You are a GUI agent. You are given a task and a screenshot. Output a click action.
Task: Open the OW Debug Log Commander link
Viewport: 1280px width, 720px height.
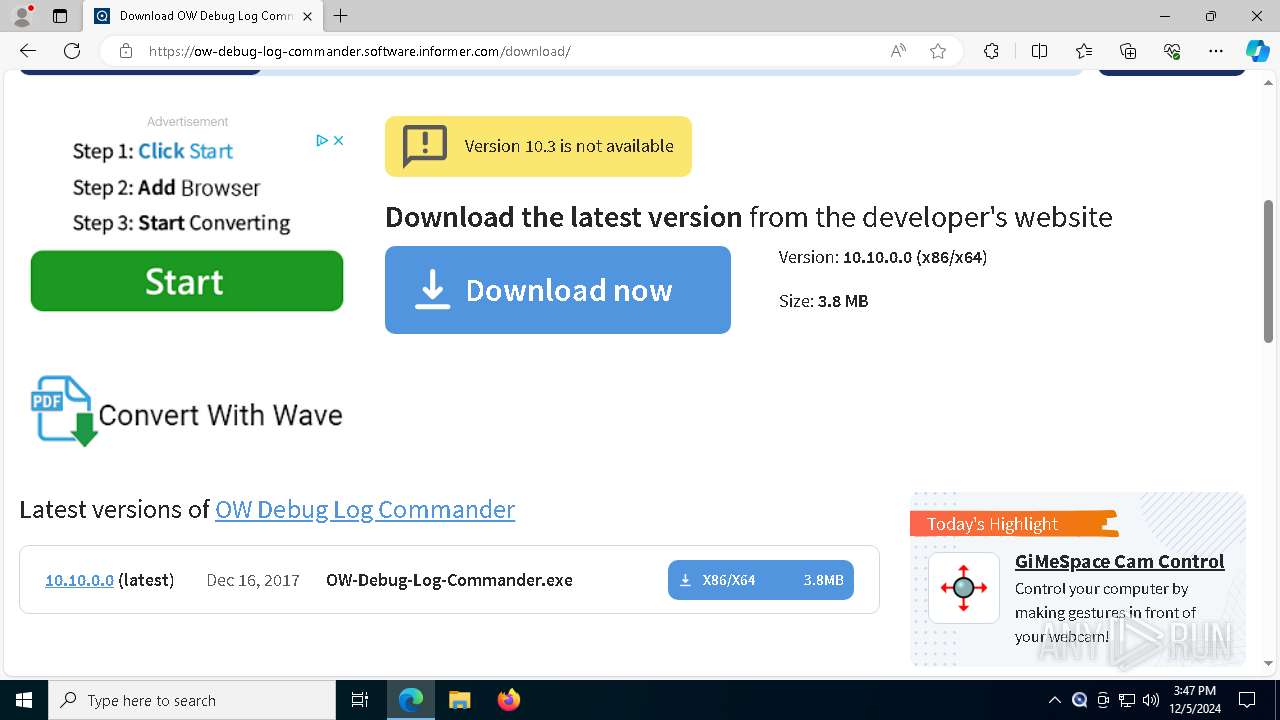365,509
